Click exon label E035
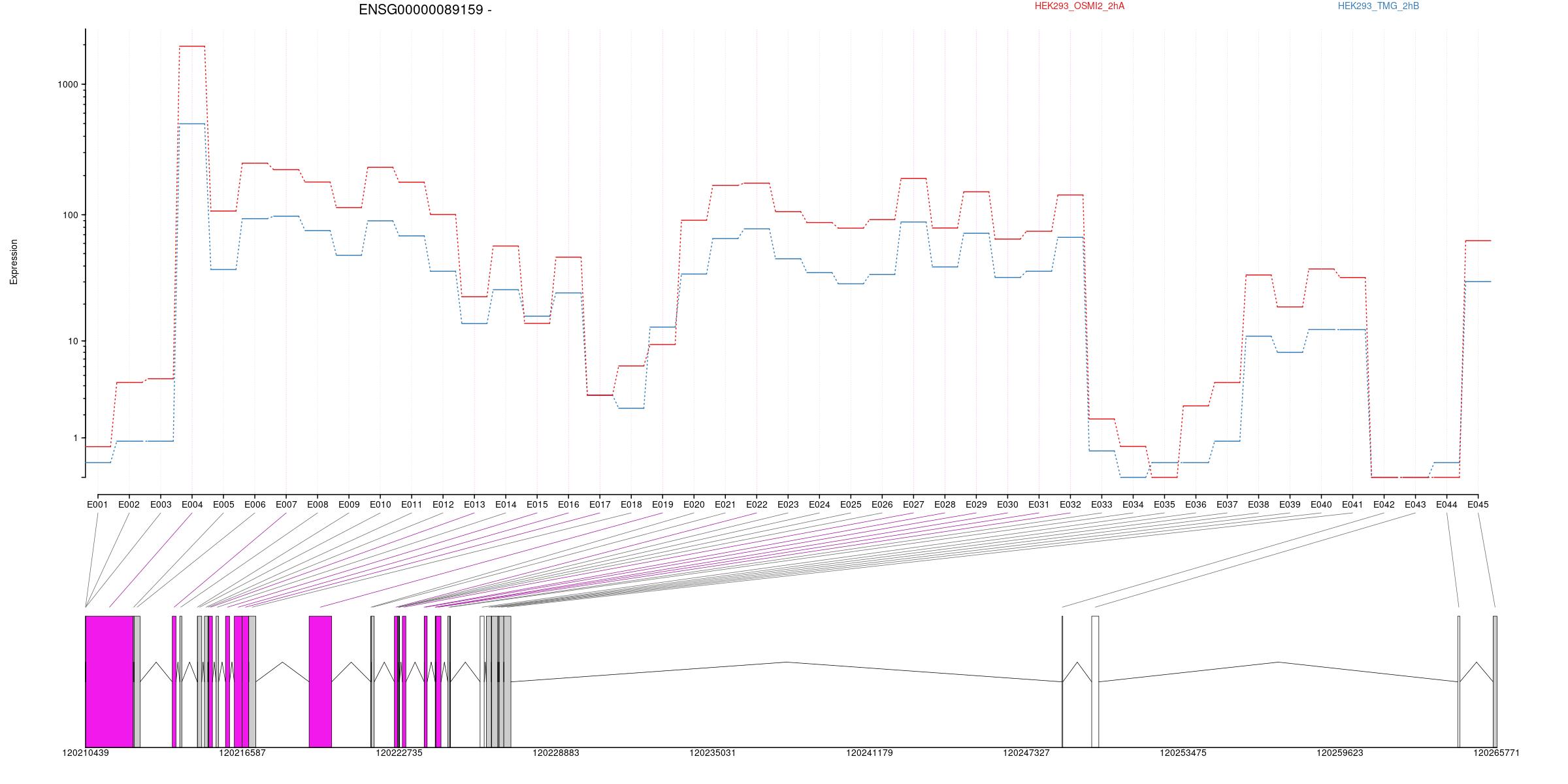Viewport: 1568px width, 784px height. click(1164, 504)
